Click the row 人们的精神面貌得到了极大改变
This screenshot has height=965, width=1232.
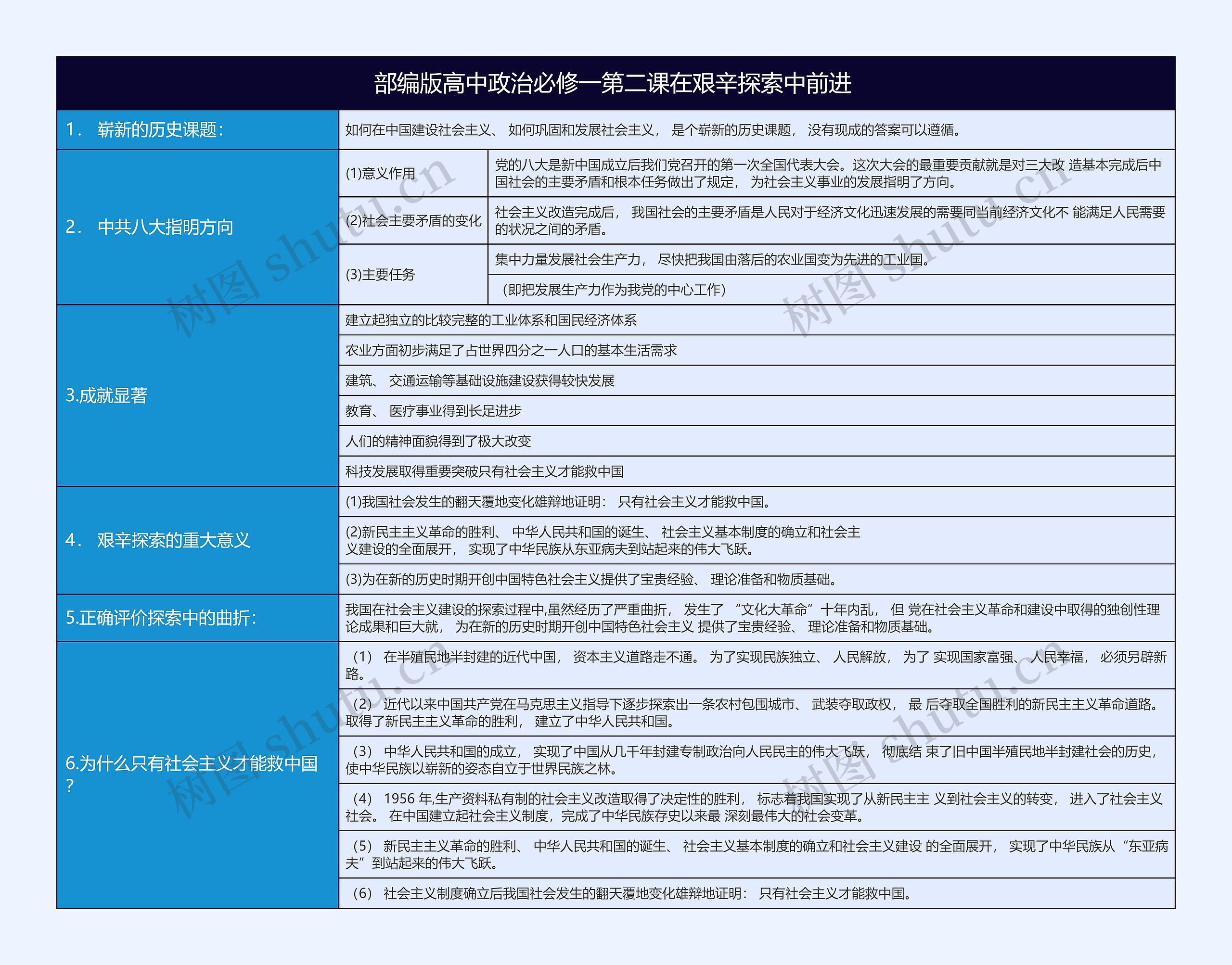pyautogui.click(x=757, y=441)
